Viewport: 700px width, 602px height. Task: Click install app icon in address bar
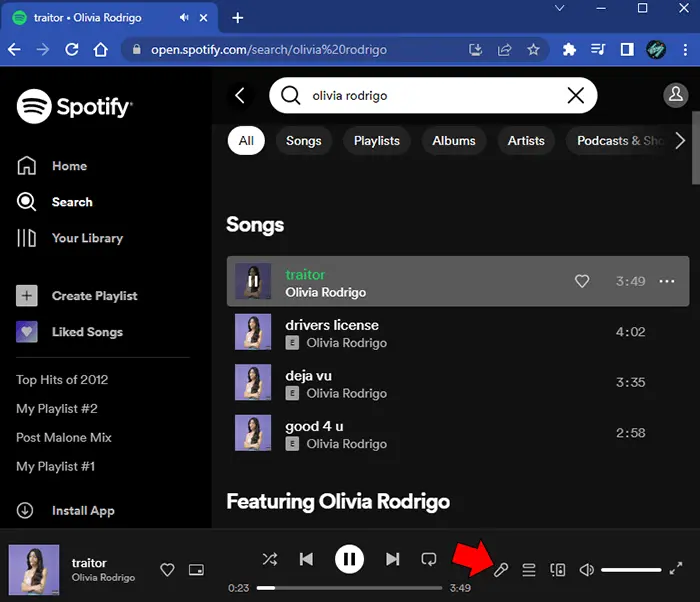coord(475,49)
